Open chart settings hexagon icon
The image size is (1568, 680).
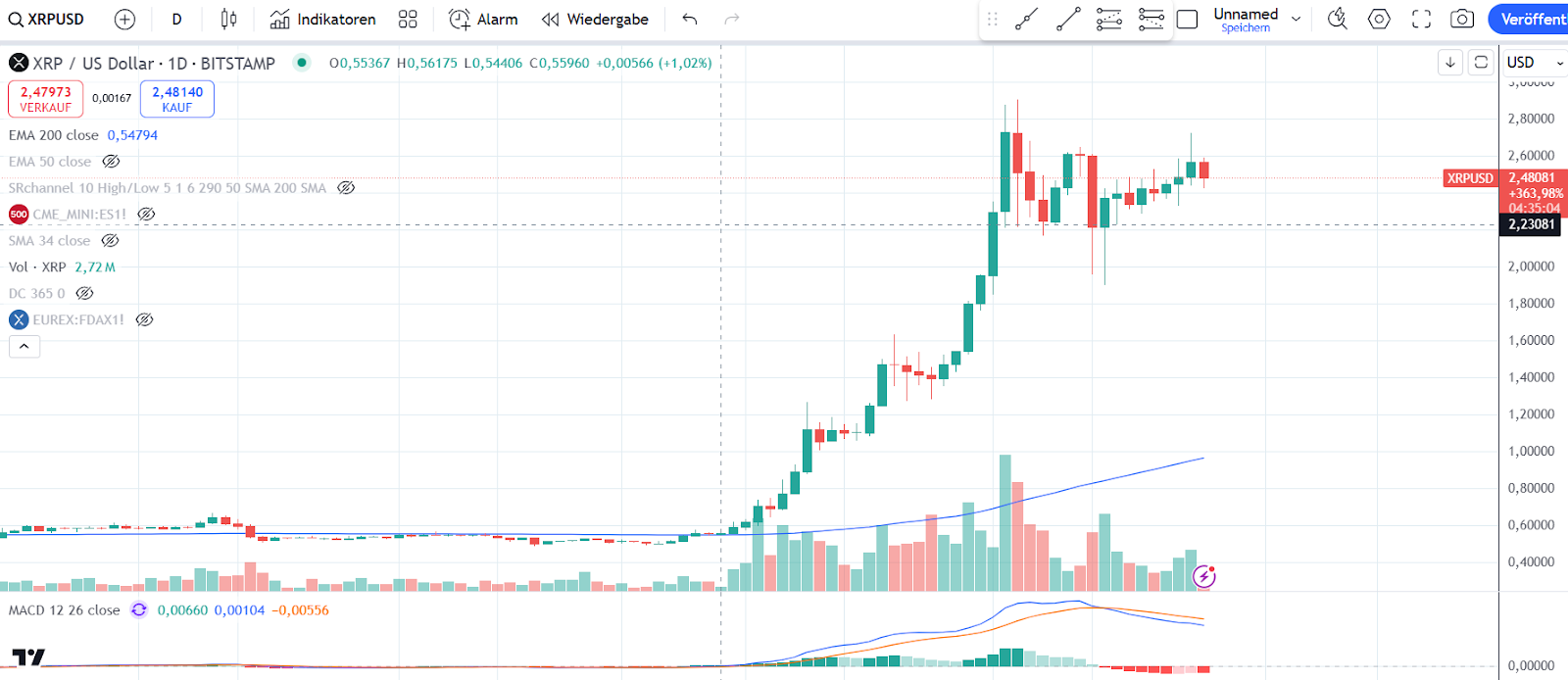tap(1379, 19)
